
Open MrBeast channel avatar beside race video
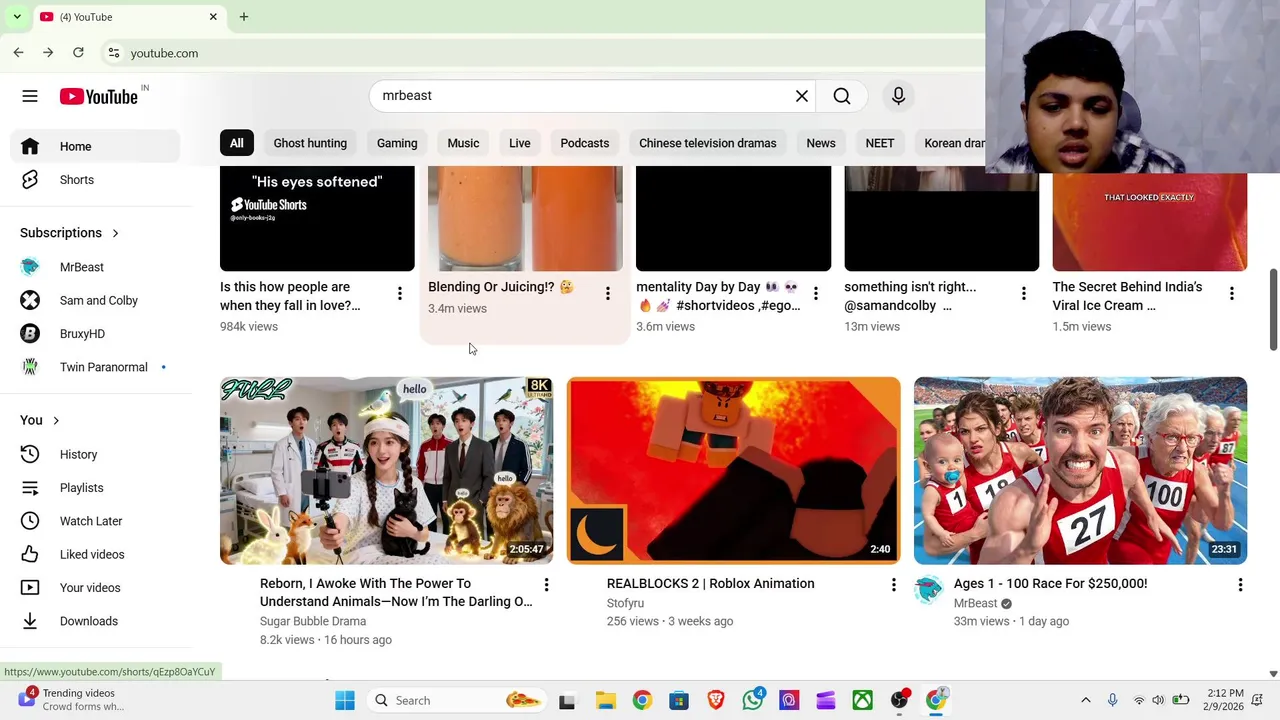click(928, 590)
